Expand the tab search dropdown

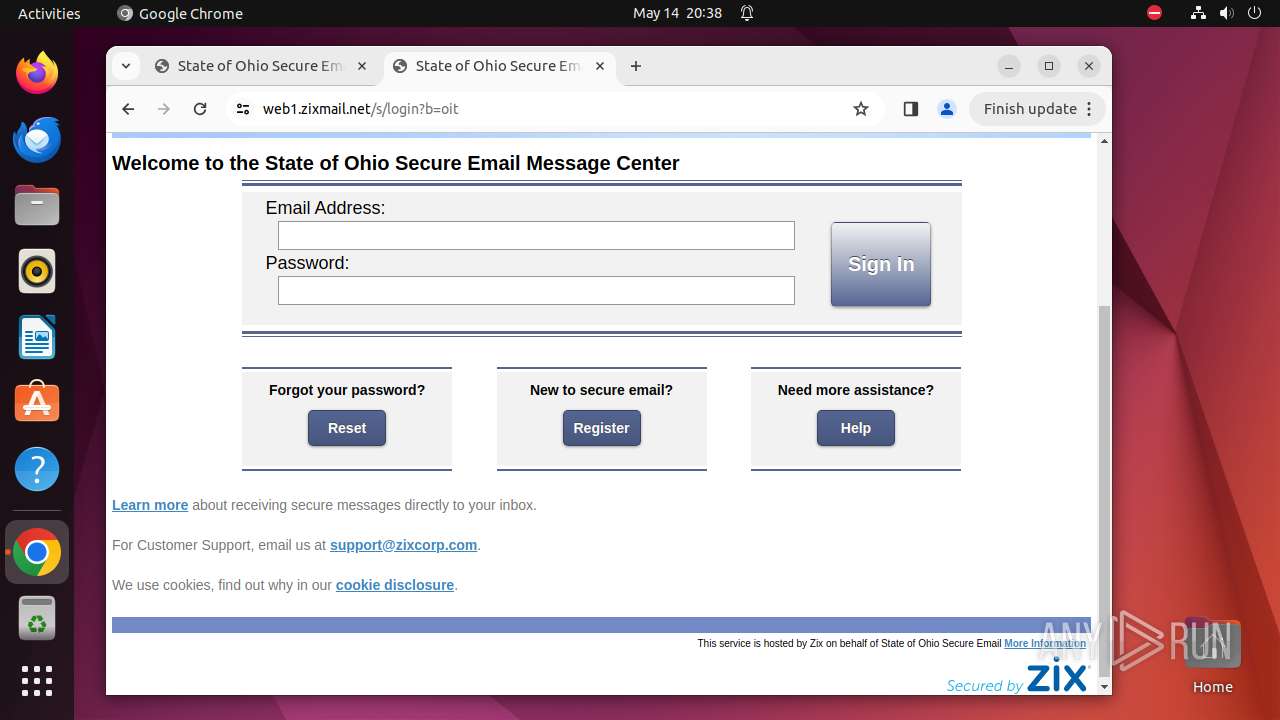point(126,66)
